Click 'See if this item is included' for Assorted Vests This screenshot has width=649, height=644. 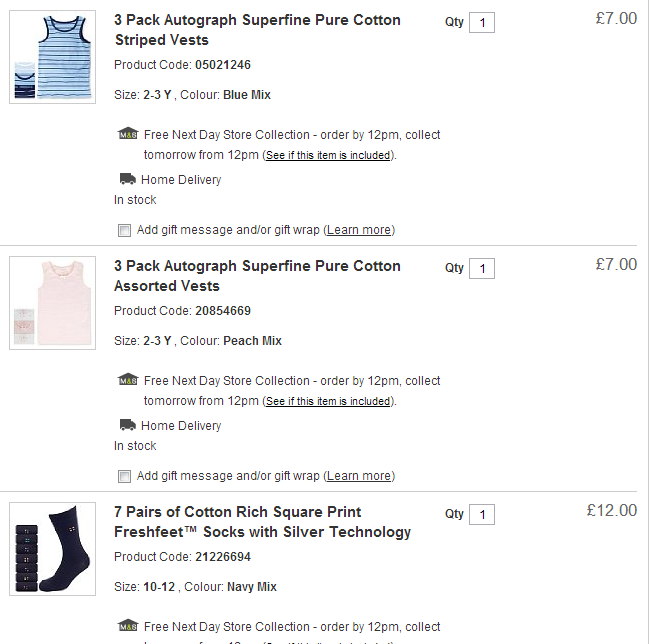click(x=328, y=401)
